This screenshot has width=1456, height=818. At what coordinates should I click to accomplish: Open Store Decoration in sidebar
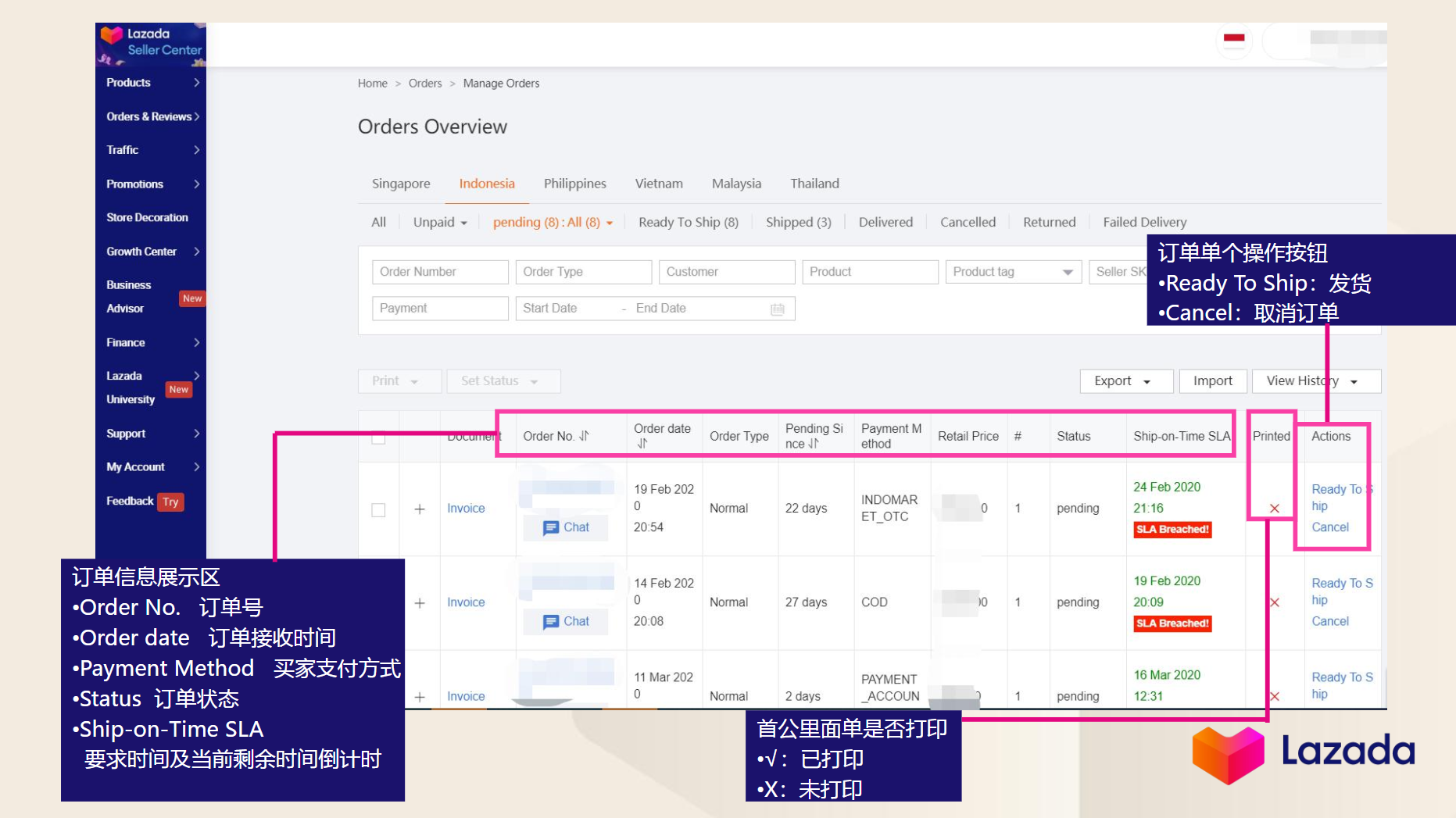pos(148,217)
